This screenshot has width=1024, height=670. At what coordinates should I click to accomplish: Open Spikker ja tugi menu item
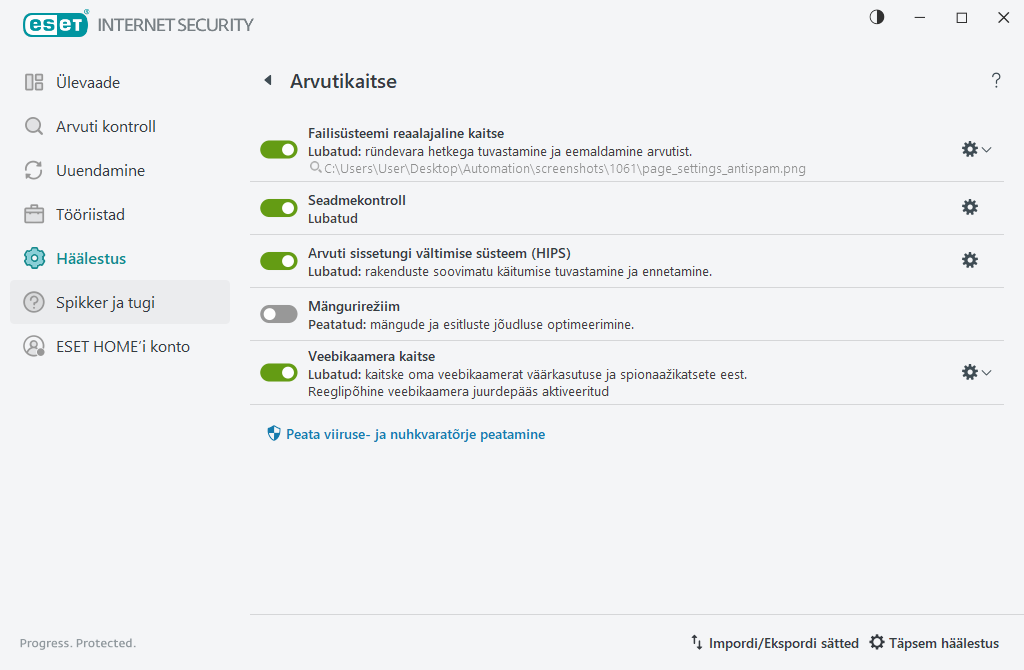[x=105, y=302]
